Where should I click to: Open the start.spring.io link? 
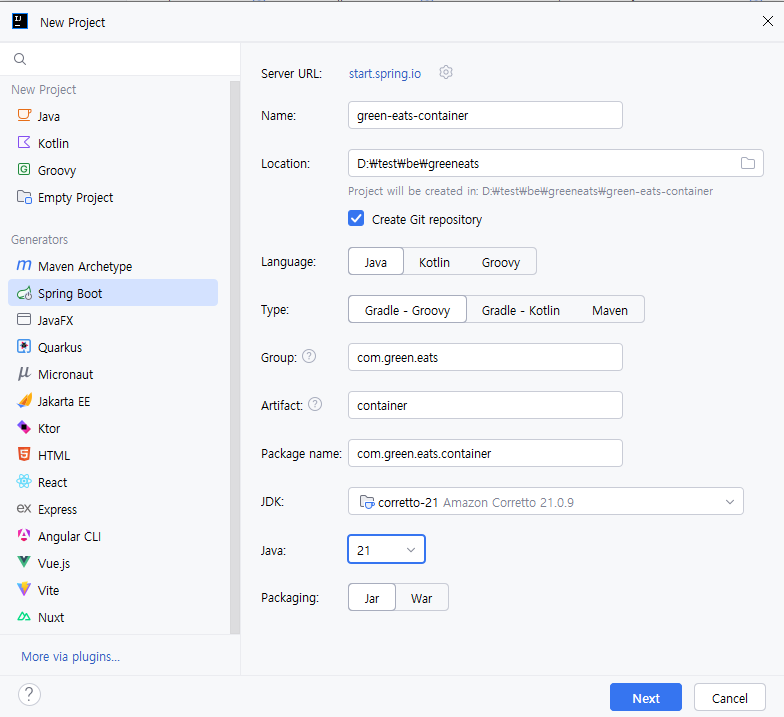coord(384,74)
